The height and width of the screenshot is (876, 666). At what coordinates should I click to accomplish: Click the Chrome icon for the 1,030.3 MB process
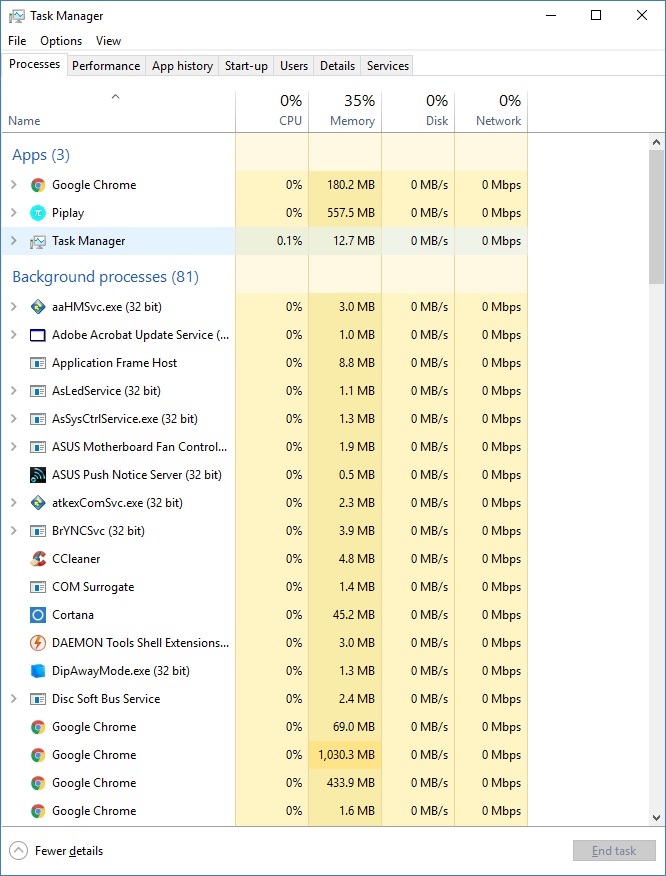point(37,755)
